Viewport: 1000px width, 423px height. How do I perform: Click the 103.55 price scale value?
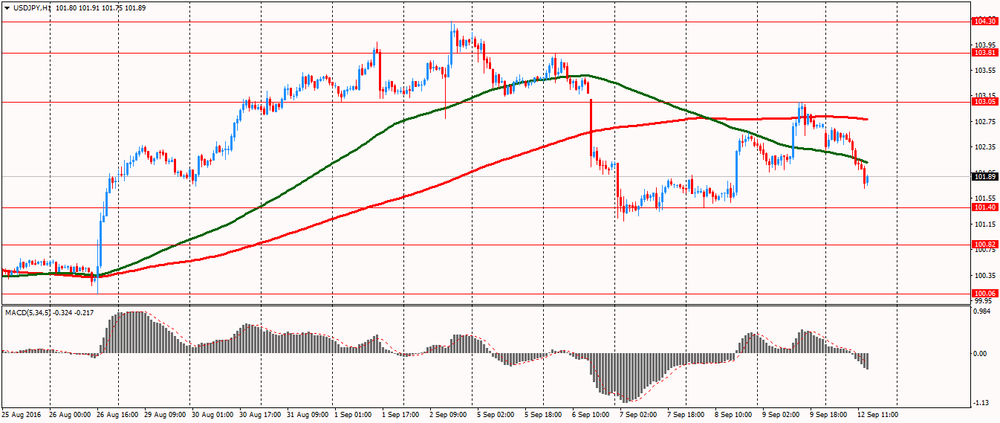click(984, 70)
